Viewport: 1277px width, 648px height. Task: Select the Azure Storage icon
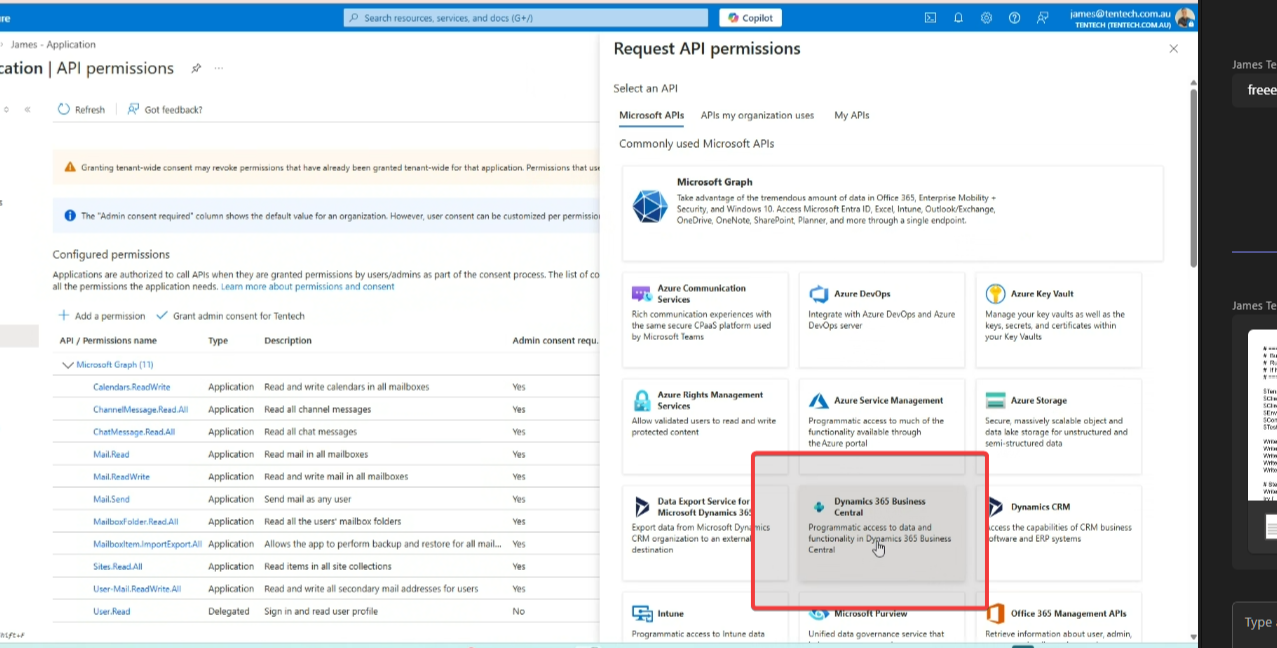tap(995, 401)
